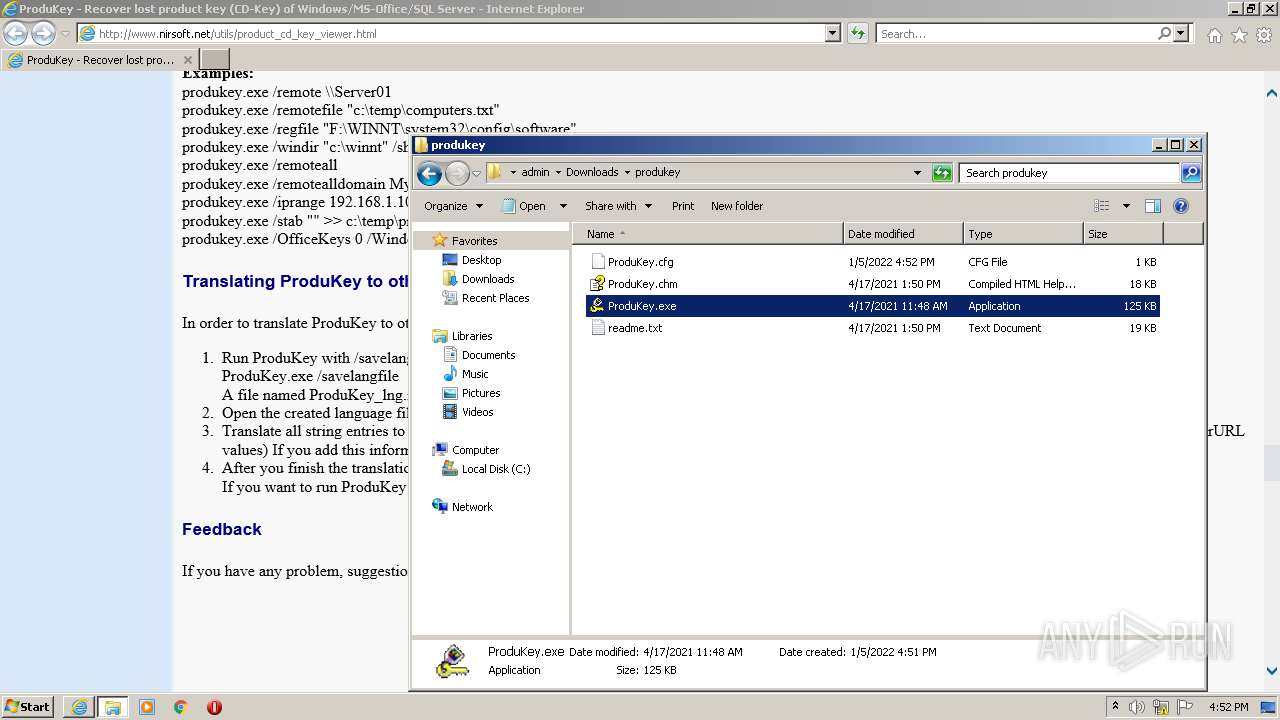This screenshot has height=720, width=1280.
Task: Open the Explorer Help question mark icon
Action: pyautogui.click(x=1181, y=206)
